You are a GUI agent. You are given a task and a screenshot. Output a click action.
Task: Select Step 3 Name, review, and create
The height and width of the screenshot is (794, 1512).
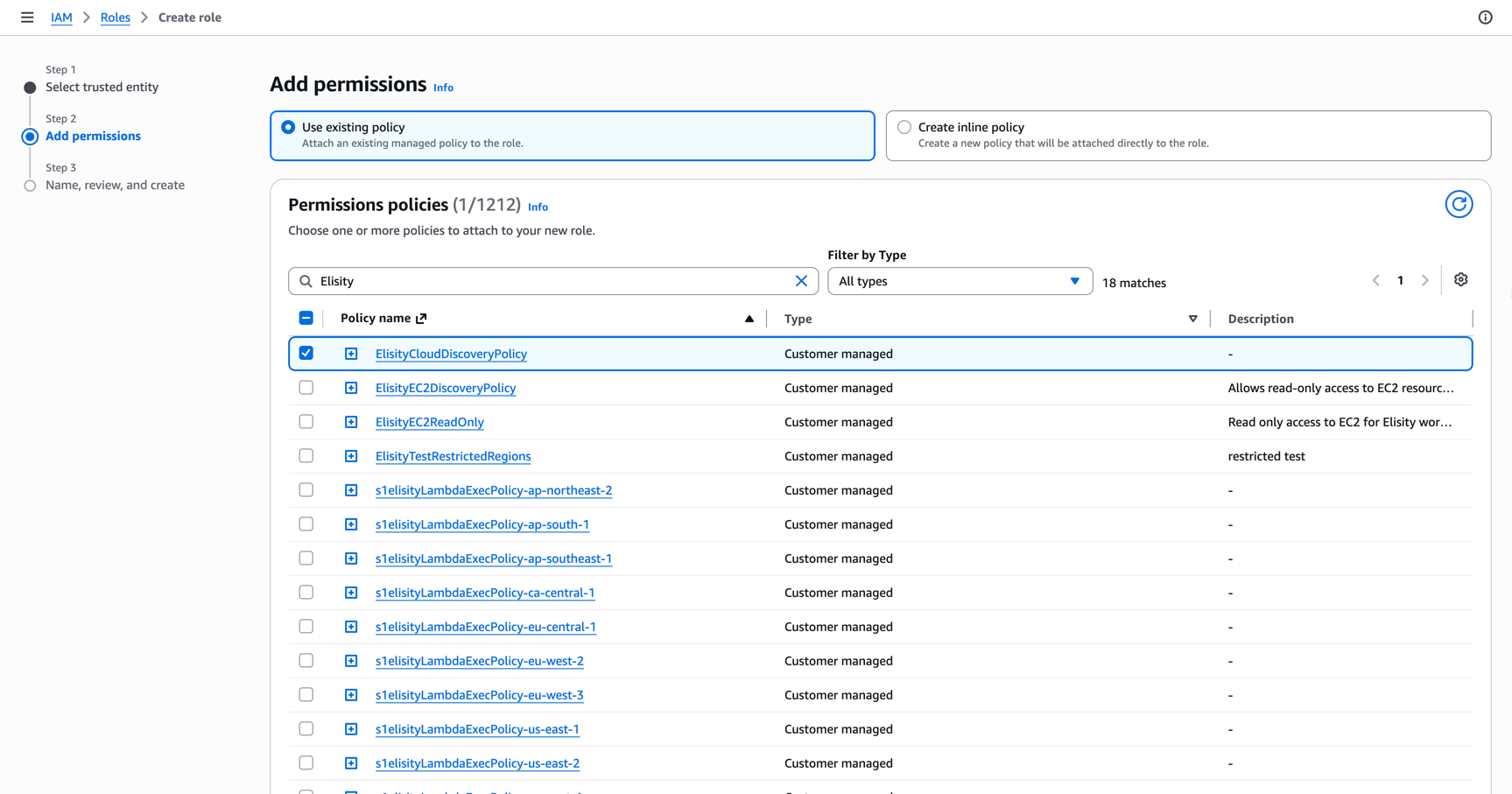115,185
